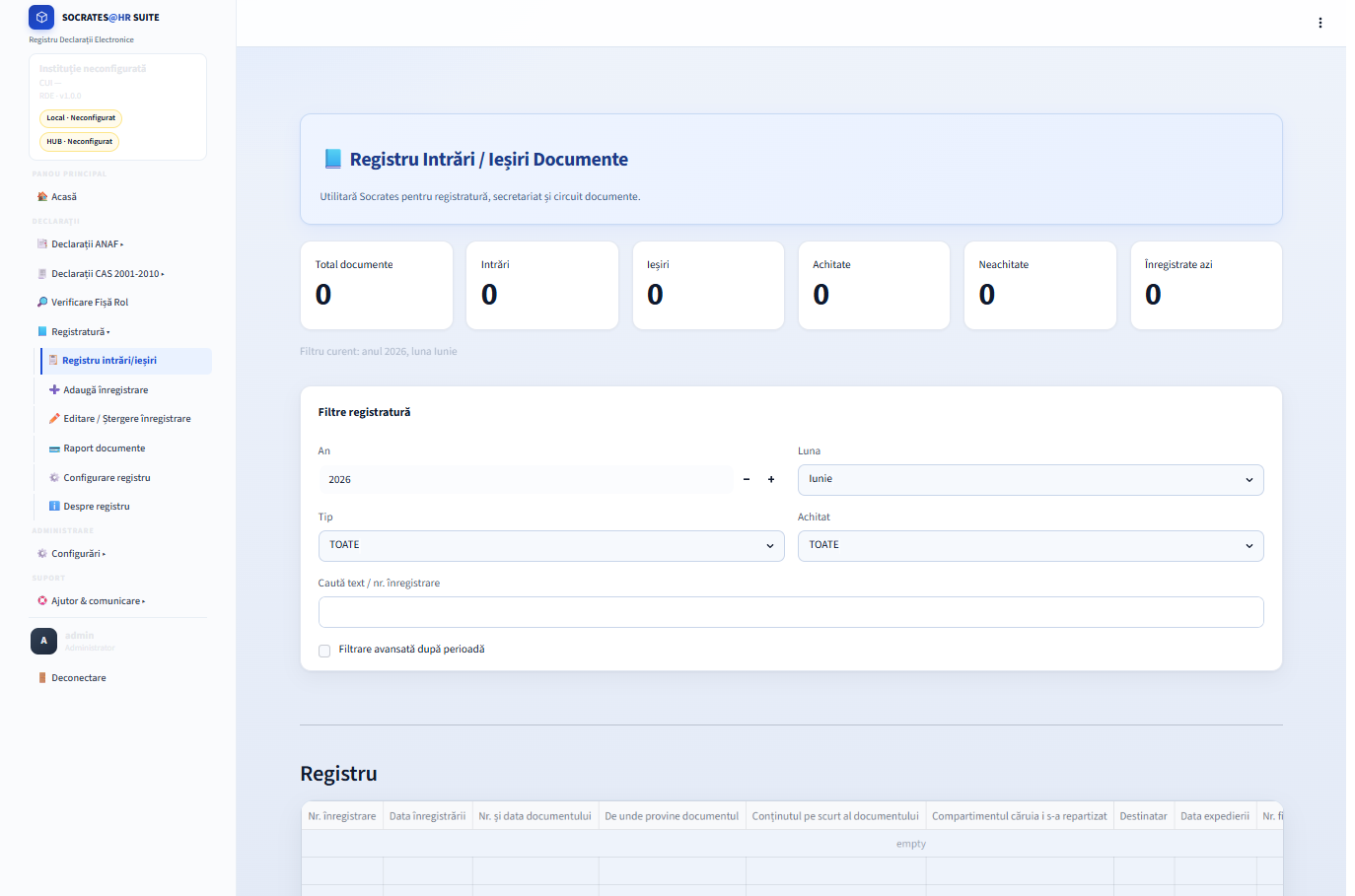1355x896 pixels.
Task: Expand the Ajutor & comunicare submenu
Action: (x=144, y=601)
